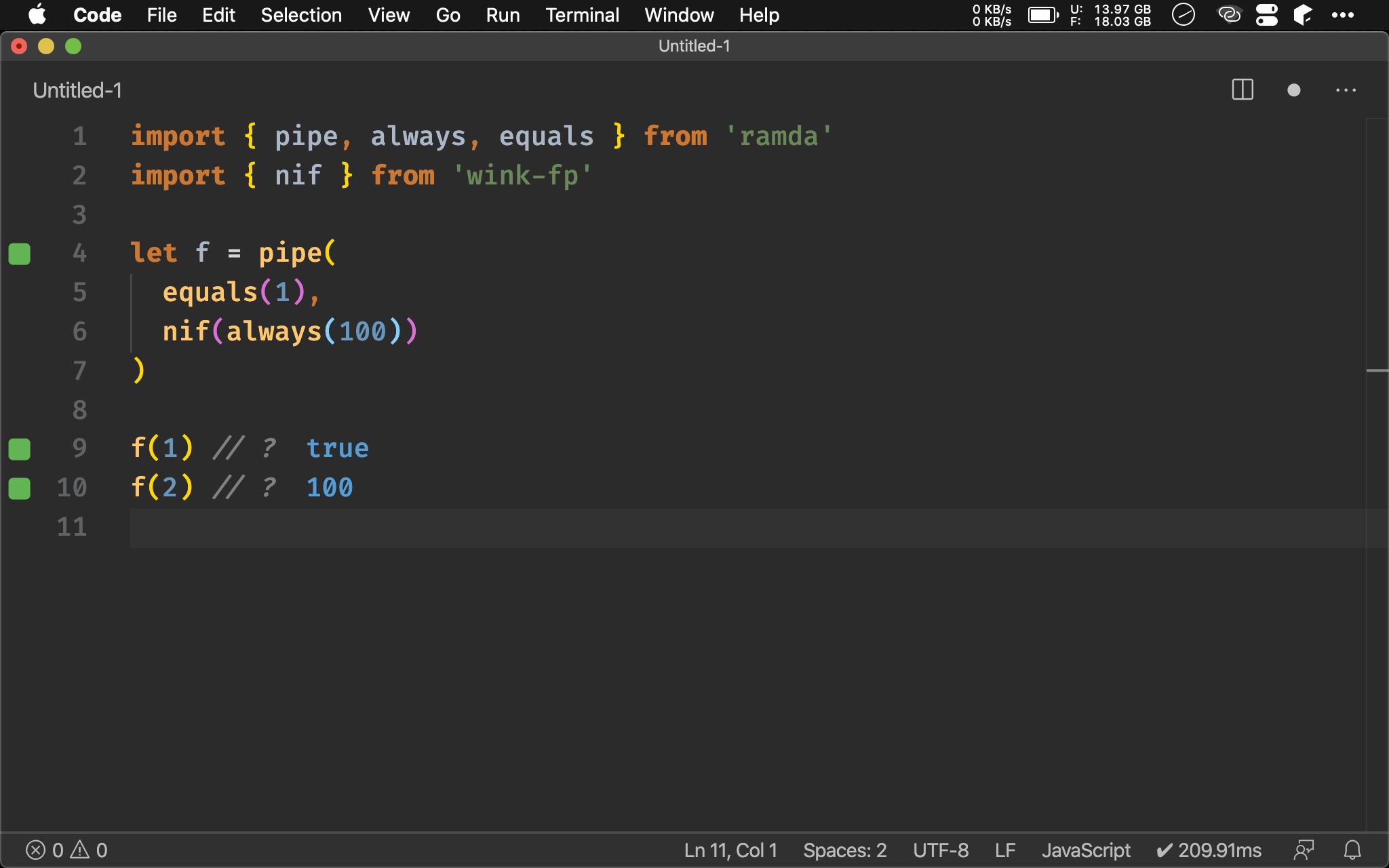
Task: Open the Window menu
Action: 679,15
